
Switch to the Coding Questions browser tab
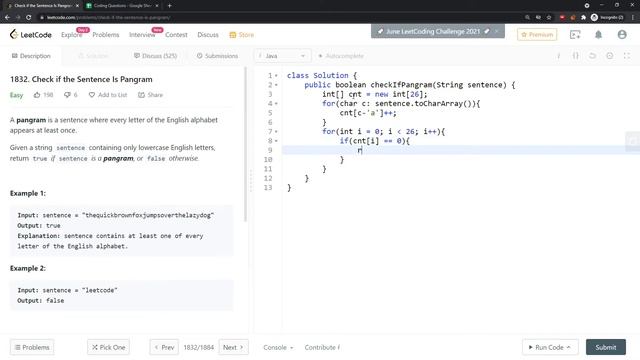[x=122, y=6]
